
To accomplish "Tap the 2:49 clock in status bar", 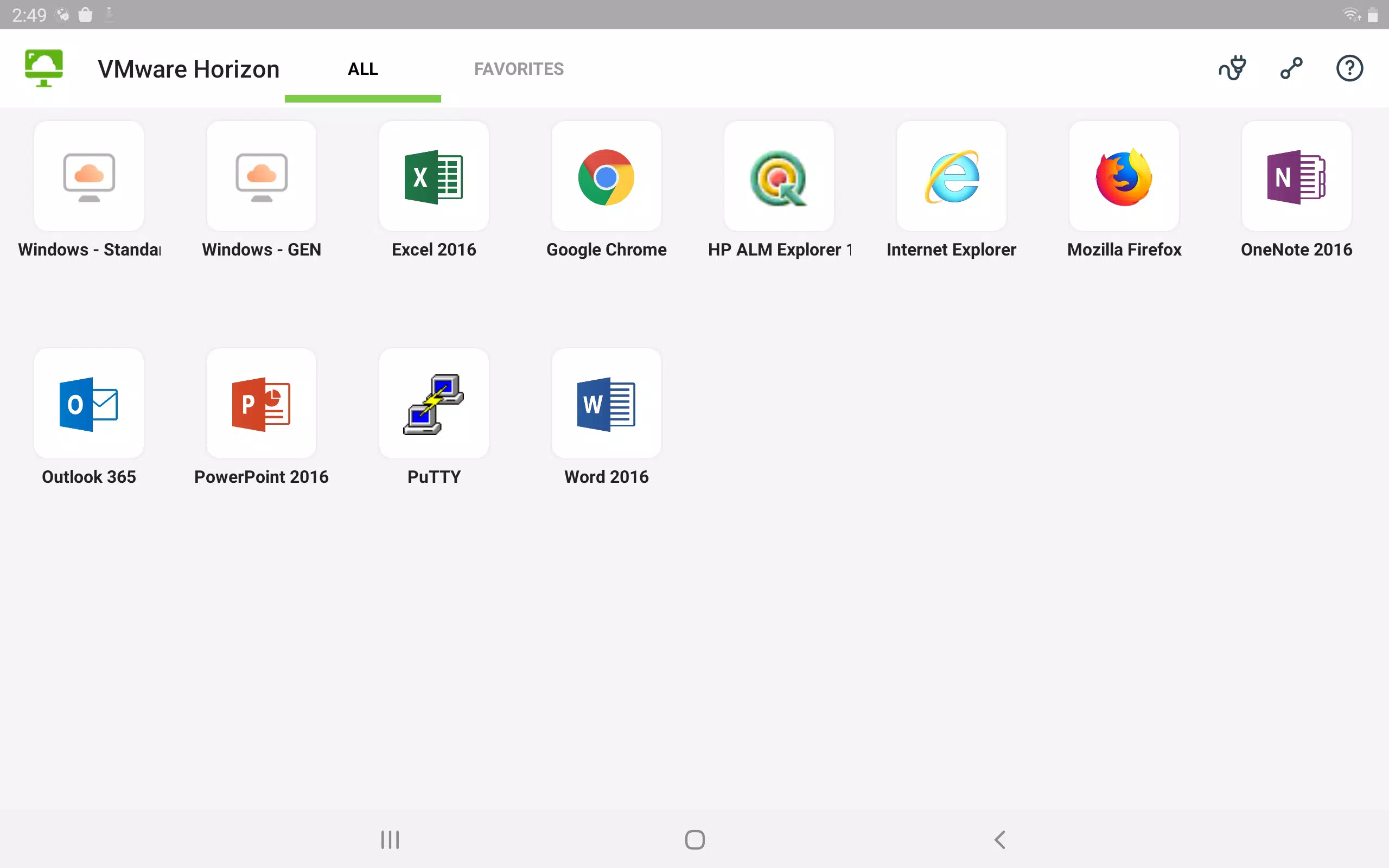I will tap(29, 15).
